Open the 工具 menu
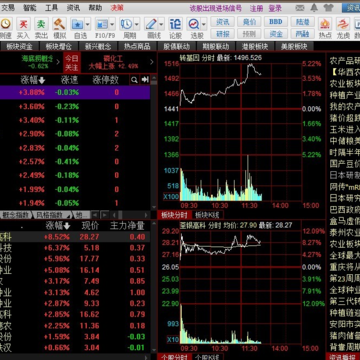This screenshot has height=360, width=360. (x=51, y=8)
